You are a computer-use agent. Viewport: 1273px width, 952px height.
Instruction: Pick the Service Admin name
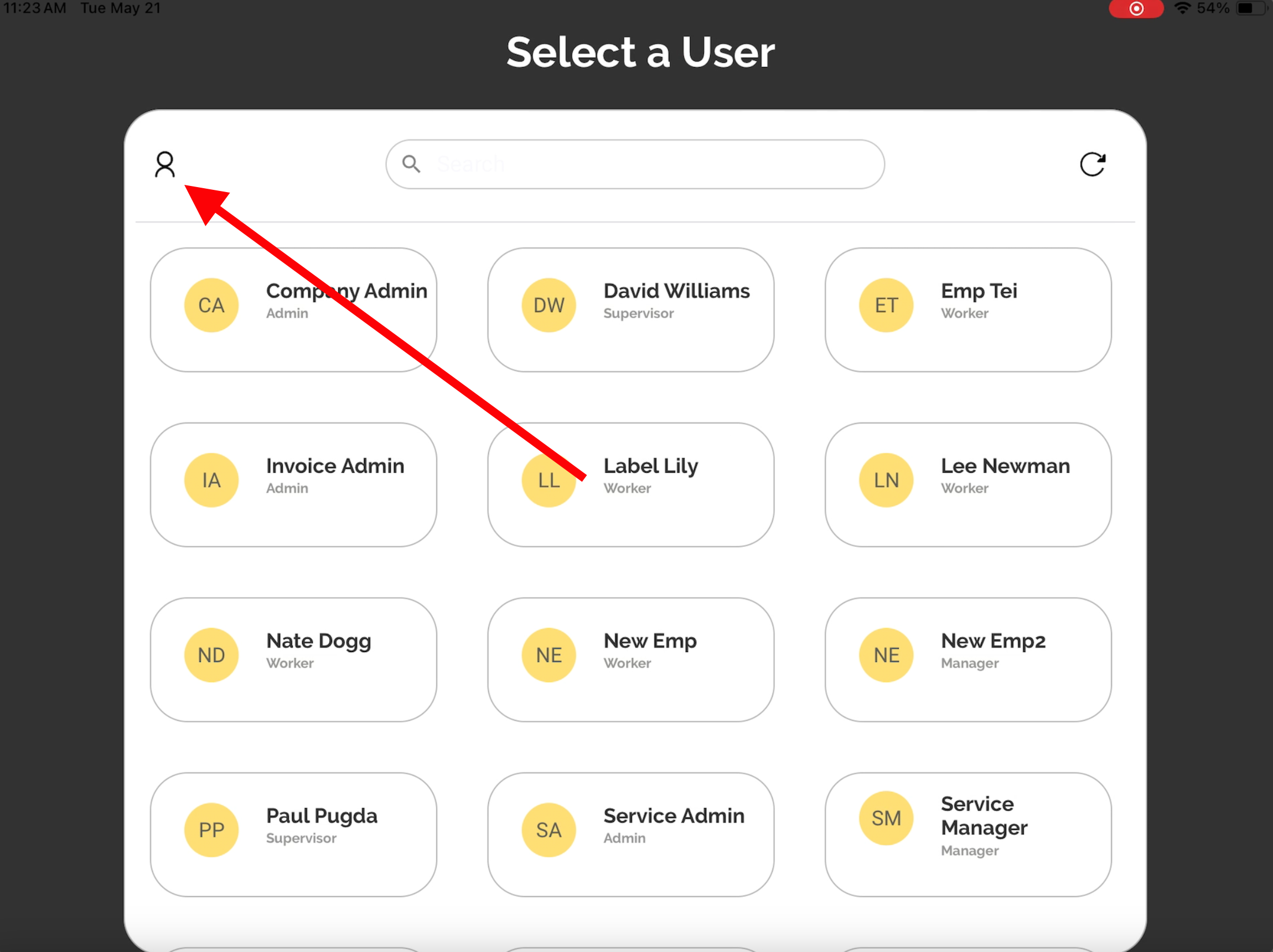coord(674,816)
